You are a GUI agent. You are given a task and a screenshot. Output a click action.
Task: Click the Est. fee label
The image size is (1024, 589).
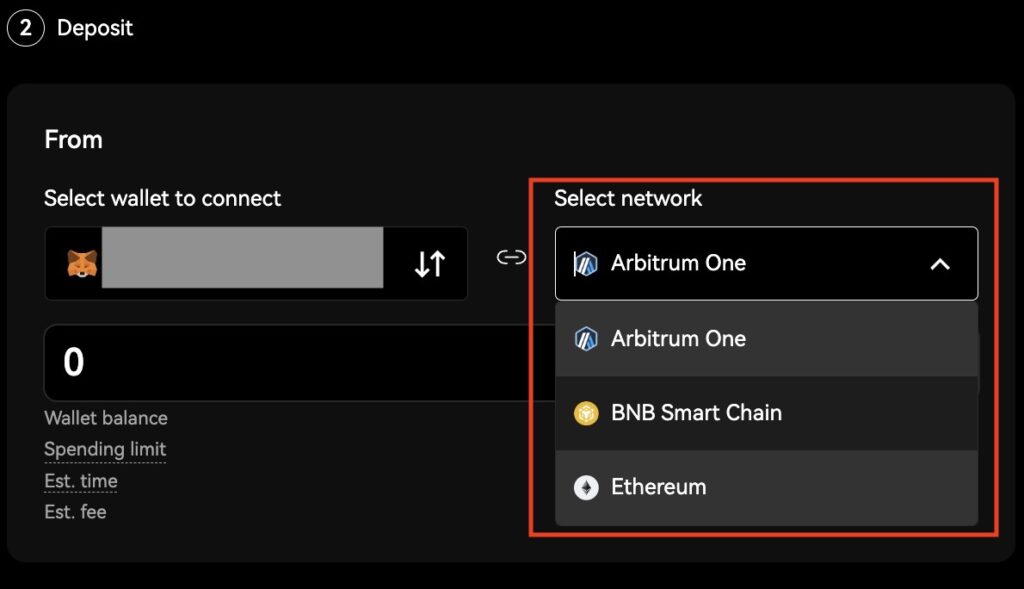coord(75,512)
